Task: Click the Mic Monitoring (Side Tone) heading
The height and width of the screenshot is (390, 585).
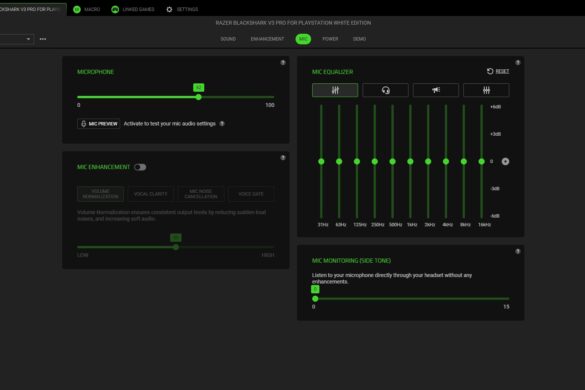Action: [x=351, y=260]
